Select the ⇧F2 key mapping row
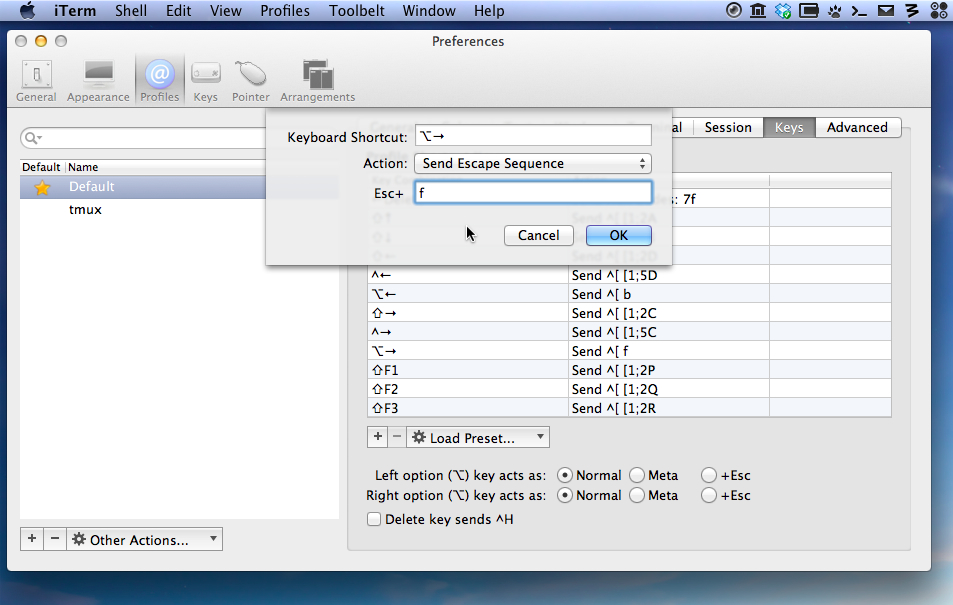 click(x=629, y=389)
